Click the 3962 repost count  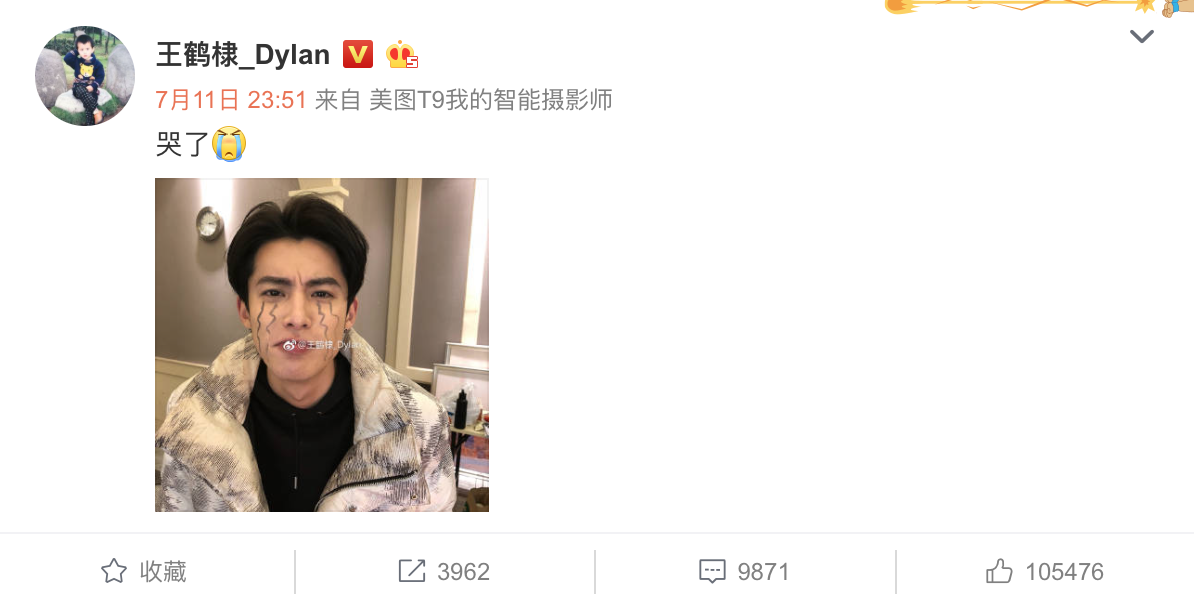(464, 572)
